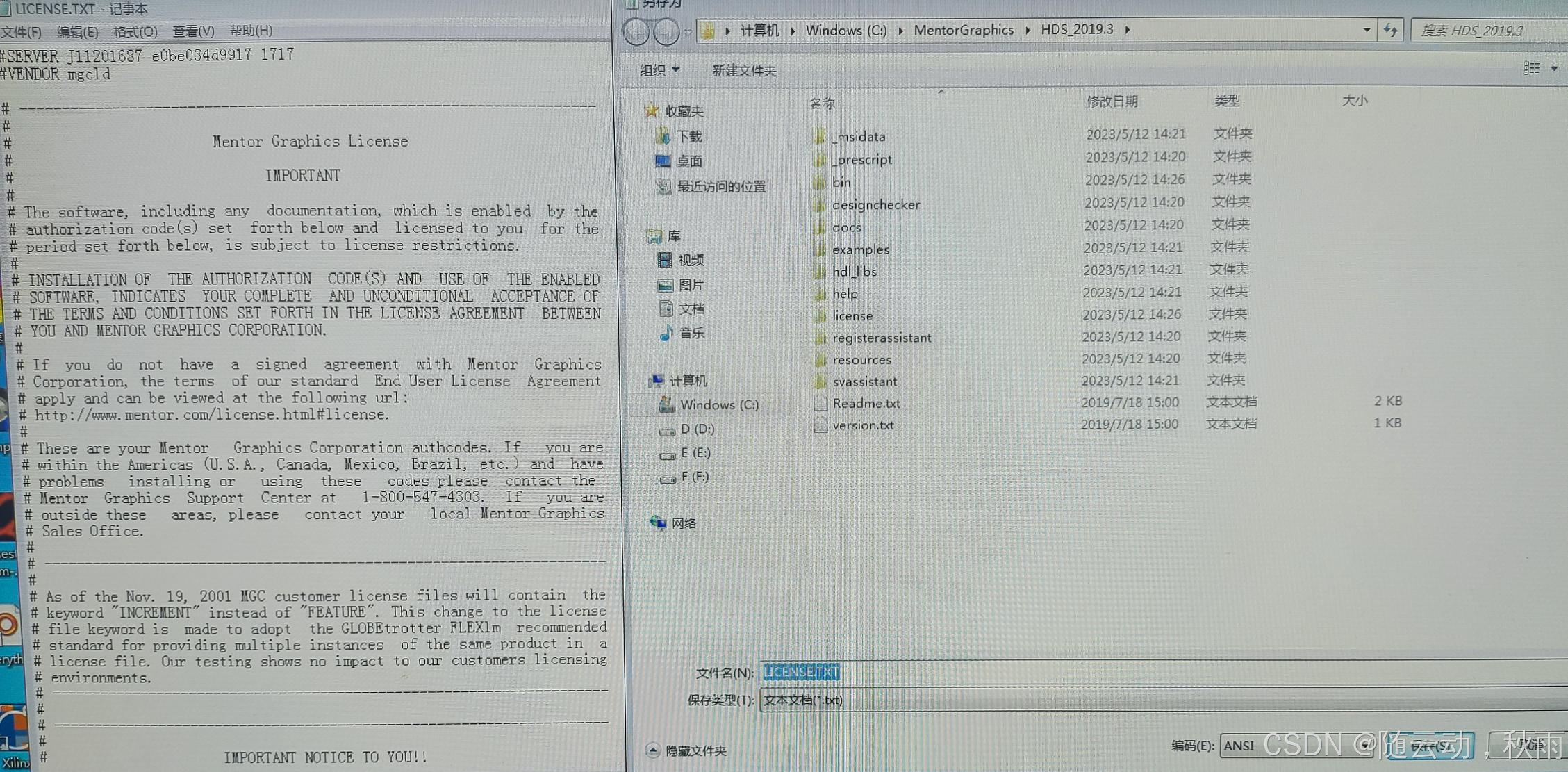Click the back navigation arrow button
Image resolution: width=1568 pixels, height=772 pixels.
[x=636, y=32]
